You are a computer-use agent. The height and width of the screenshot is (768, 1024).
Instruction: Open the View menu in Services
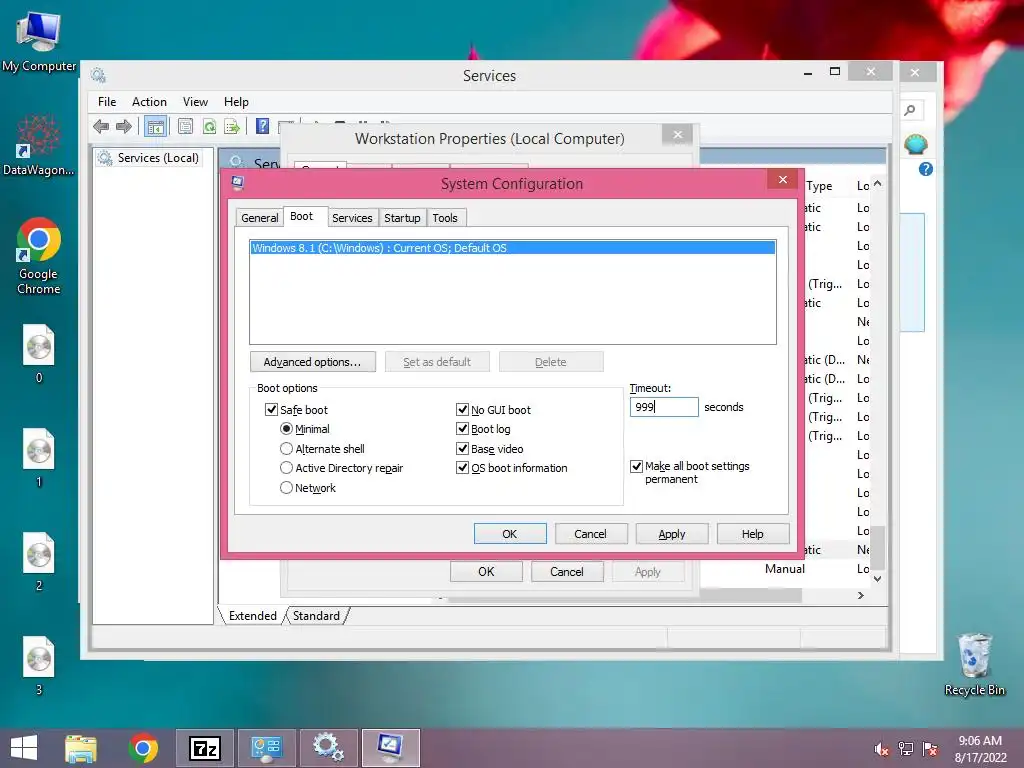pos(195,102)
